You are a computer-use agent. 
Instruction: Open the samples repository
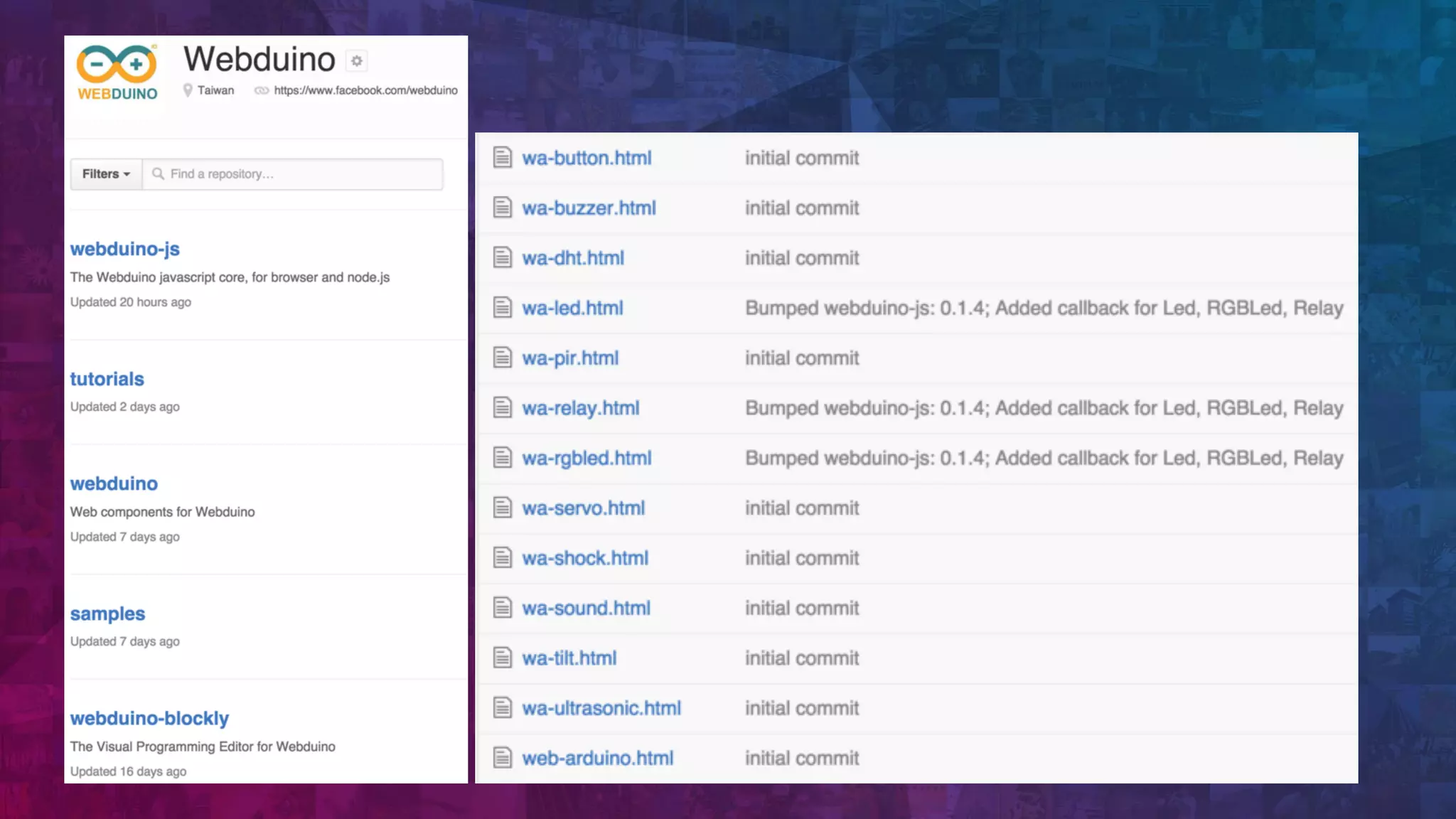pos(107,614)
